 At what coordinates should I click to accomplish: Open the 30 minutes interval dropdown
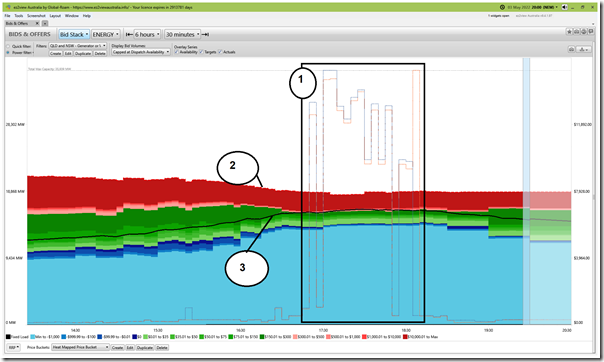182,34
